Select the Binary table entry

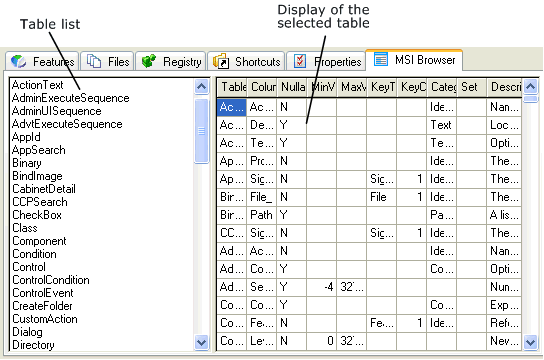click(x=27, y=163)
